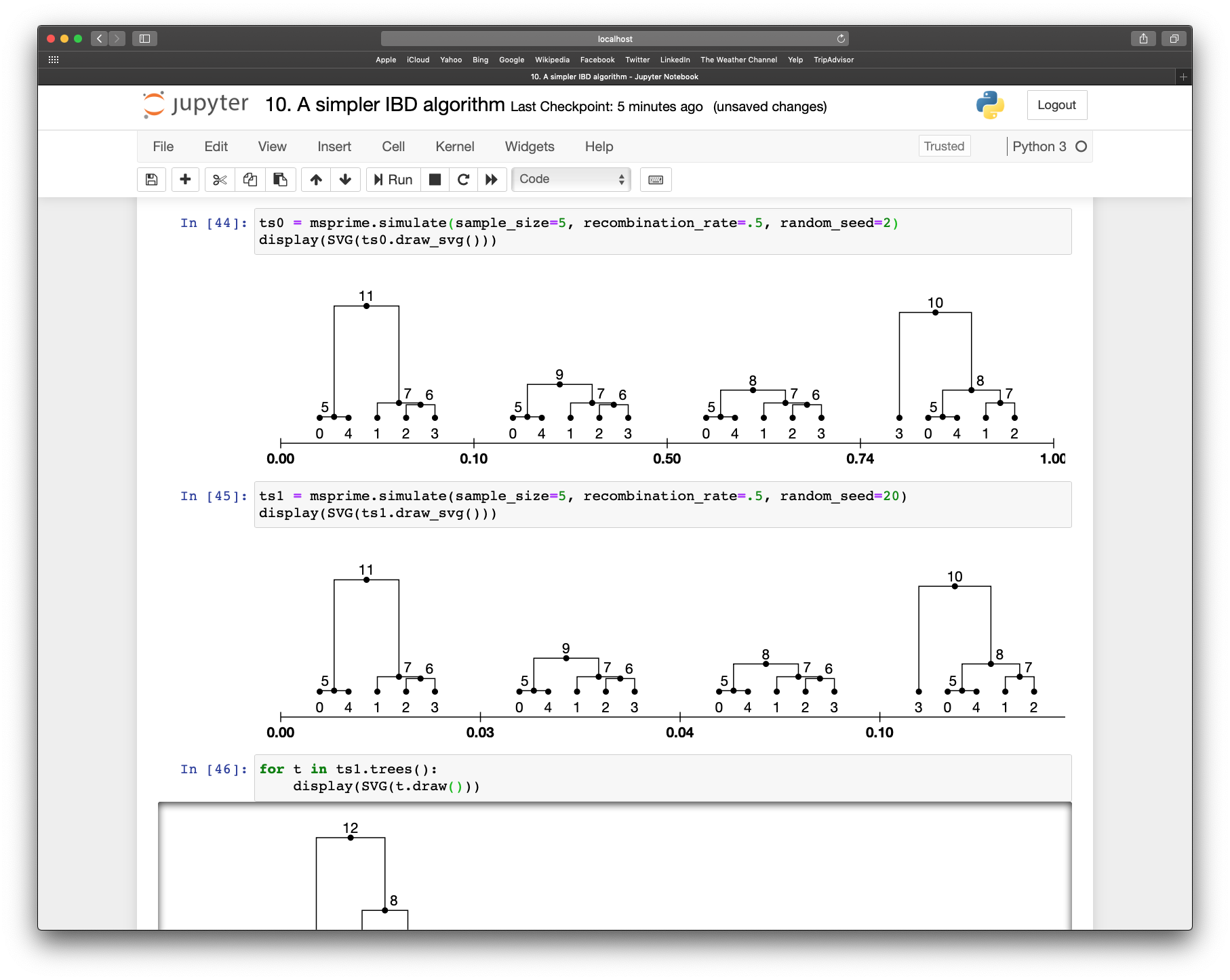
Task: Open the command palette keyboard icon
Action: [x=656, y=180]
